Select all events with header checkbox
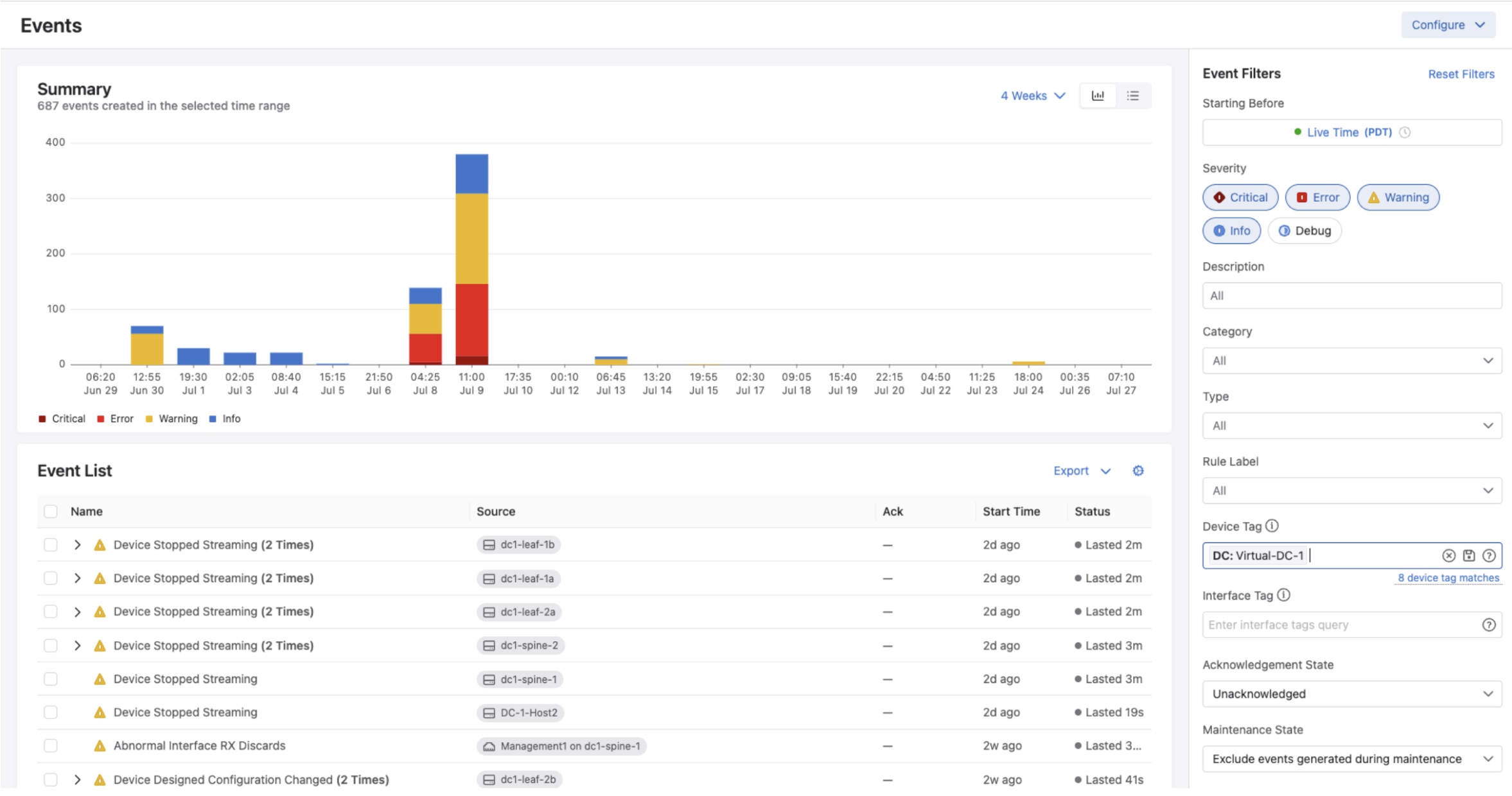Viewport: 1512px width, 796px height. click(x=51, y=512)
